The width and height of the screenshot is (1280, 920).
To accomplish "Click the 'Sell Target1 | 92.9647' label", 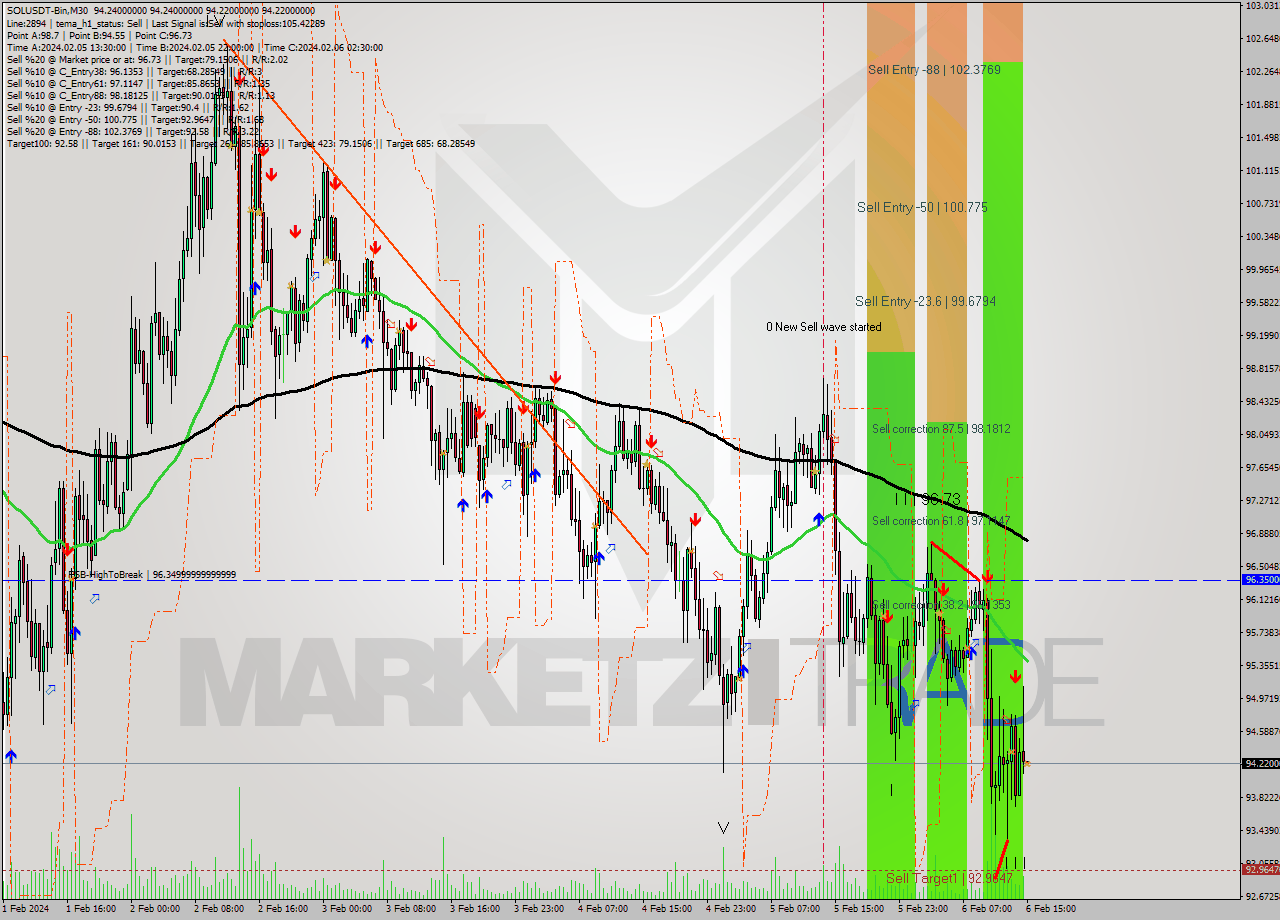I will point(949,878).
